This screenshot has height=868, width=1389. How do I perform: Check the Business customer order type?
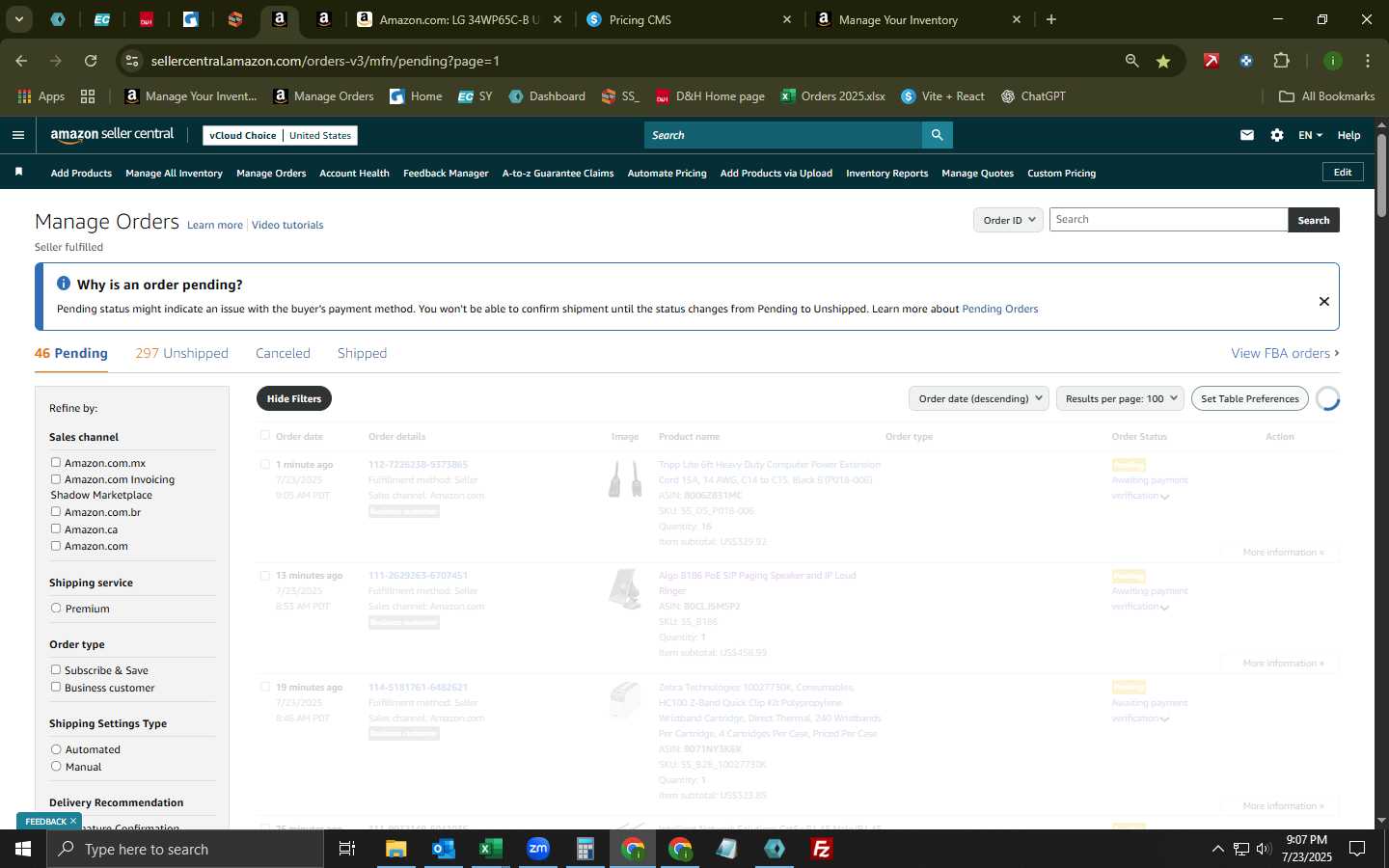(56, 687)
